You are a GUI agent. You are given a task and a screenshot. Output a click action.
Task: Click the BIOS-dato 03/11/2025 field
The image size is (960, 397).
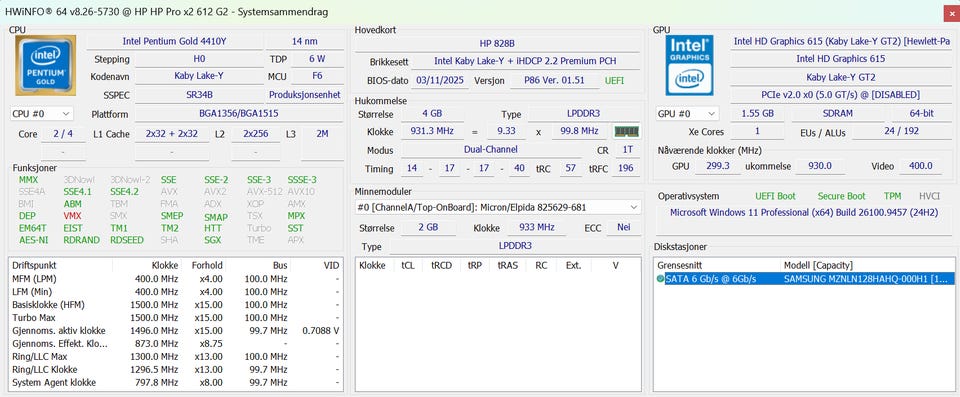click(441, 80)
